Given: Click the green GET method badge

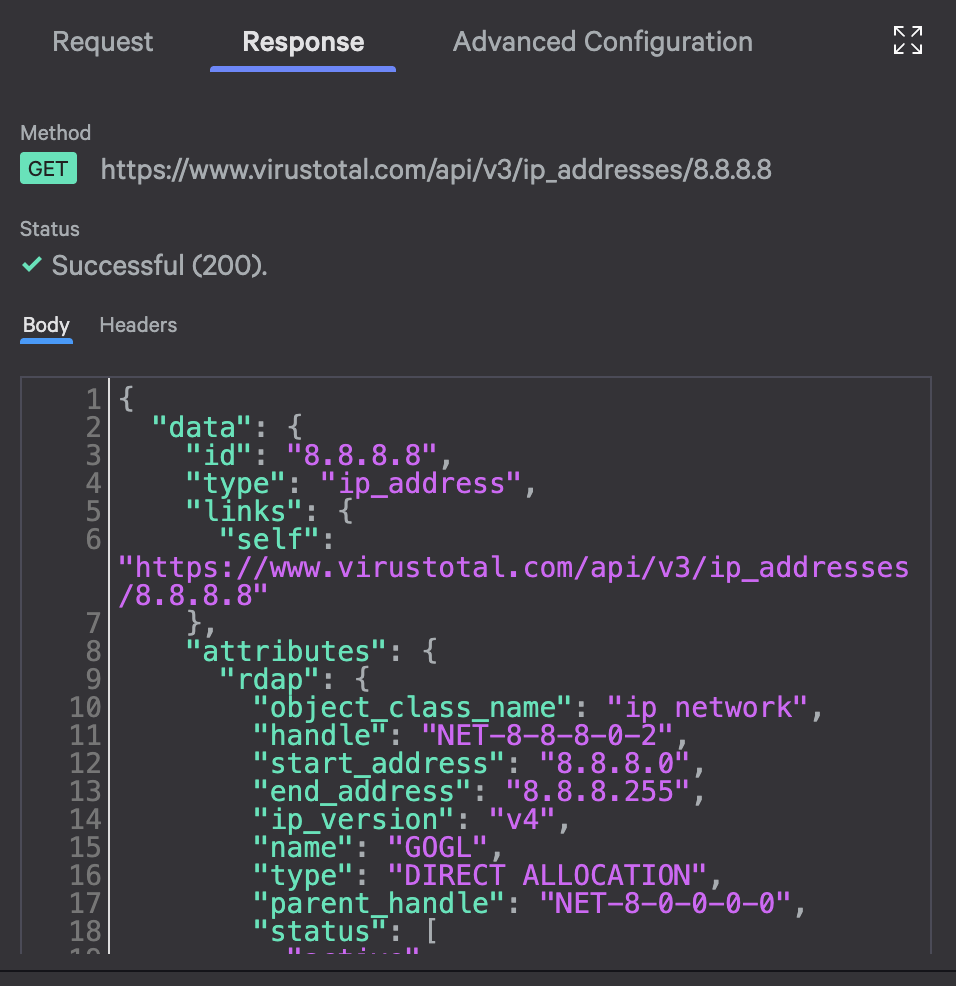Looking at the screenshot, I should [x=48, y=168].
